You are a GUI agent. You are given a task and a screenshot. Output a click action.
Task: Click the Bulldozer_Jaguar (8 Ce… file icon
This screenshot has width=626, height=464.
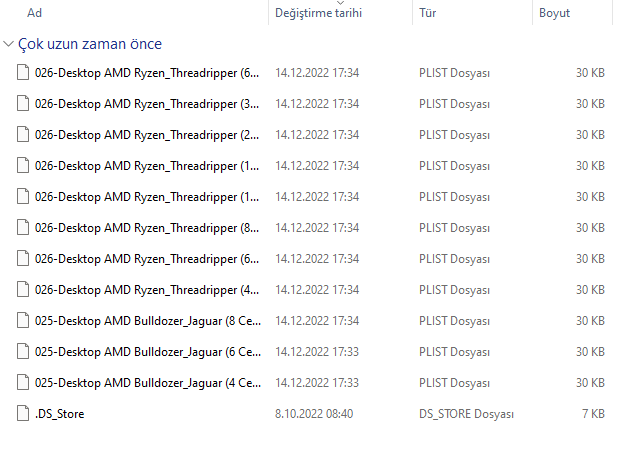(24, 321)
